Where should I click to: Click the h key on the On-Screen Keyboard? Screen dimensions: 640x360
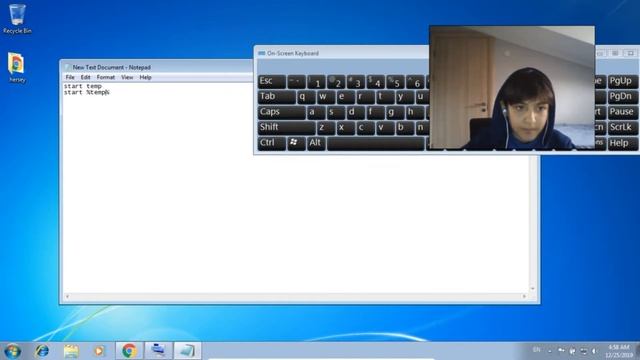pyautogui.click(x=414, y=112)
